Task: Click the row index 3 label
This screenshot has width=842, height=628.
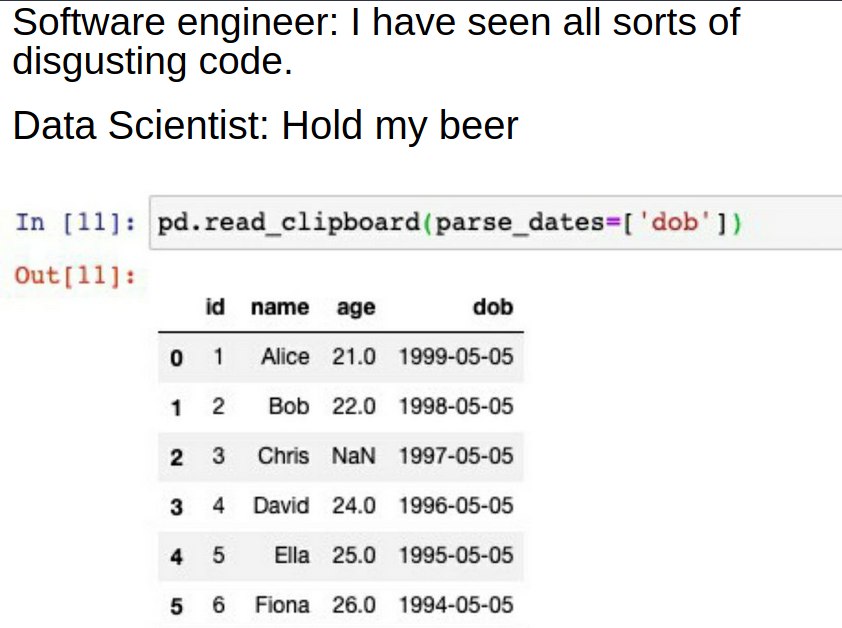Action: click(x=176, y=507)
